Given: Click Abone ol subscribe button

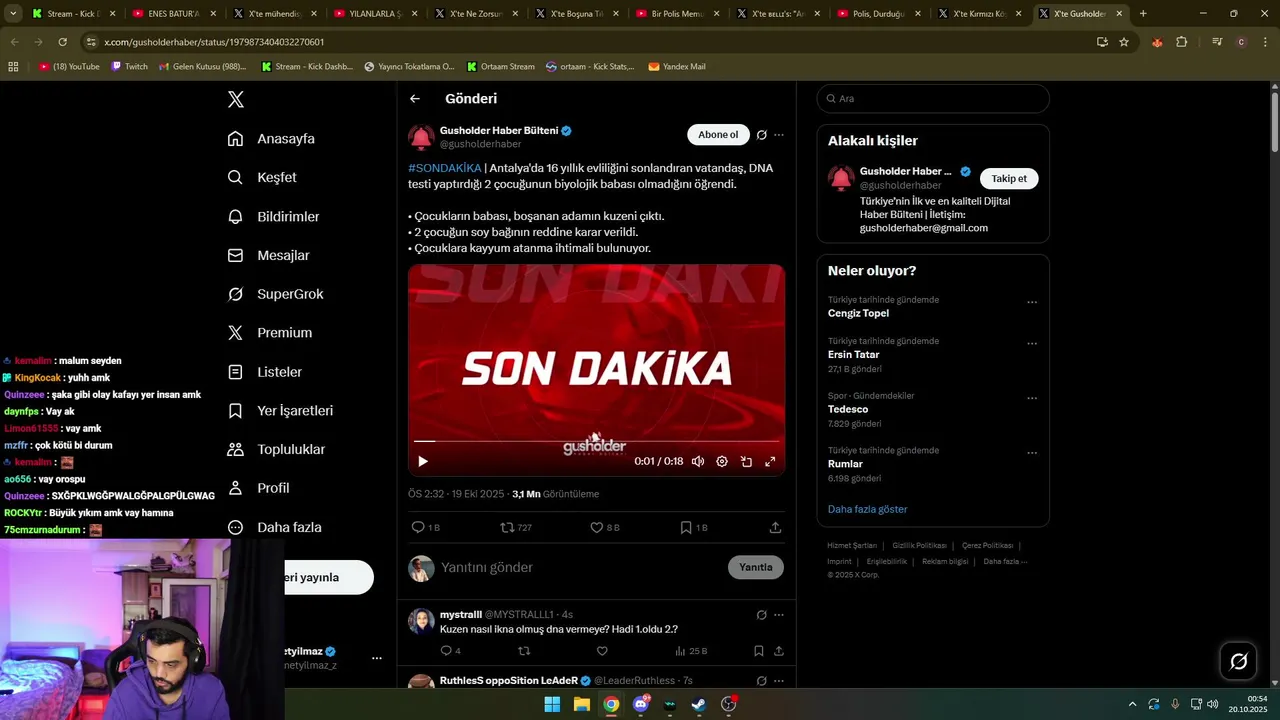Looking at the screenshot, I should (x=718, y=135).
